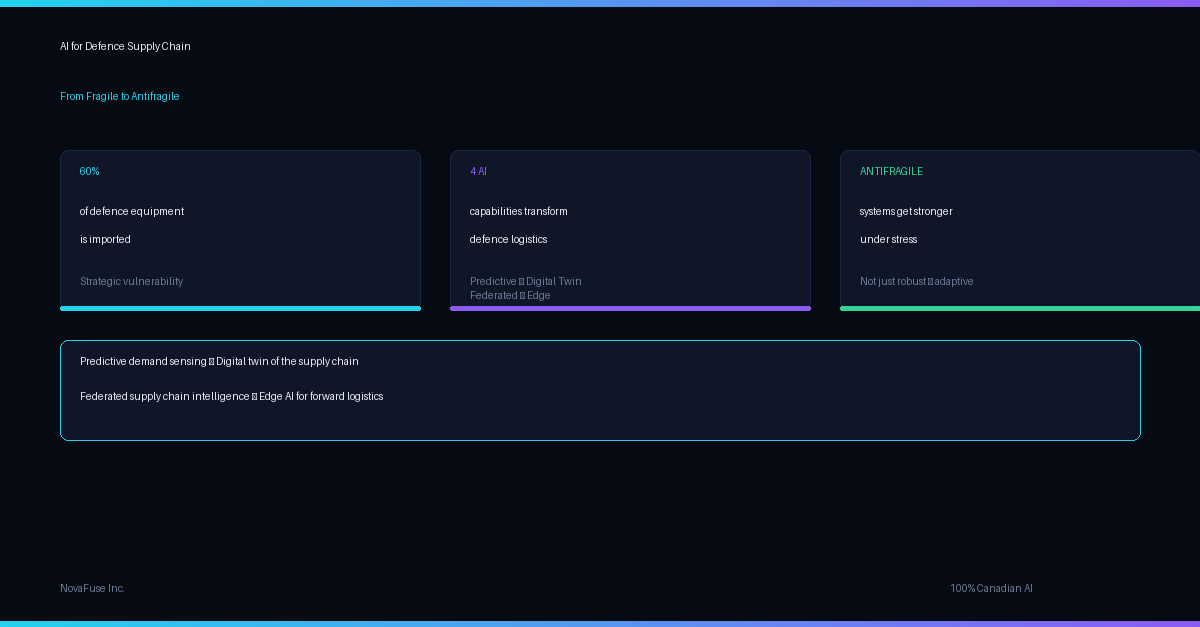Select 'capabilities transform' text line
The width and height of the screenshot is (1200, 627).
pyautogui.click(x=519, y=211)
